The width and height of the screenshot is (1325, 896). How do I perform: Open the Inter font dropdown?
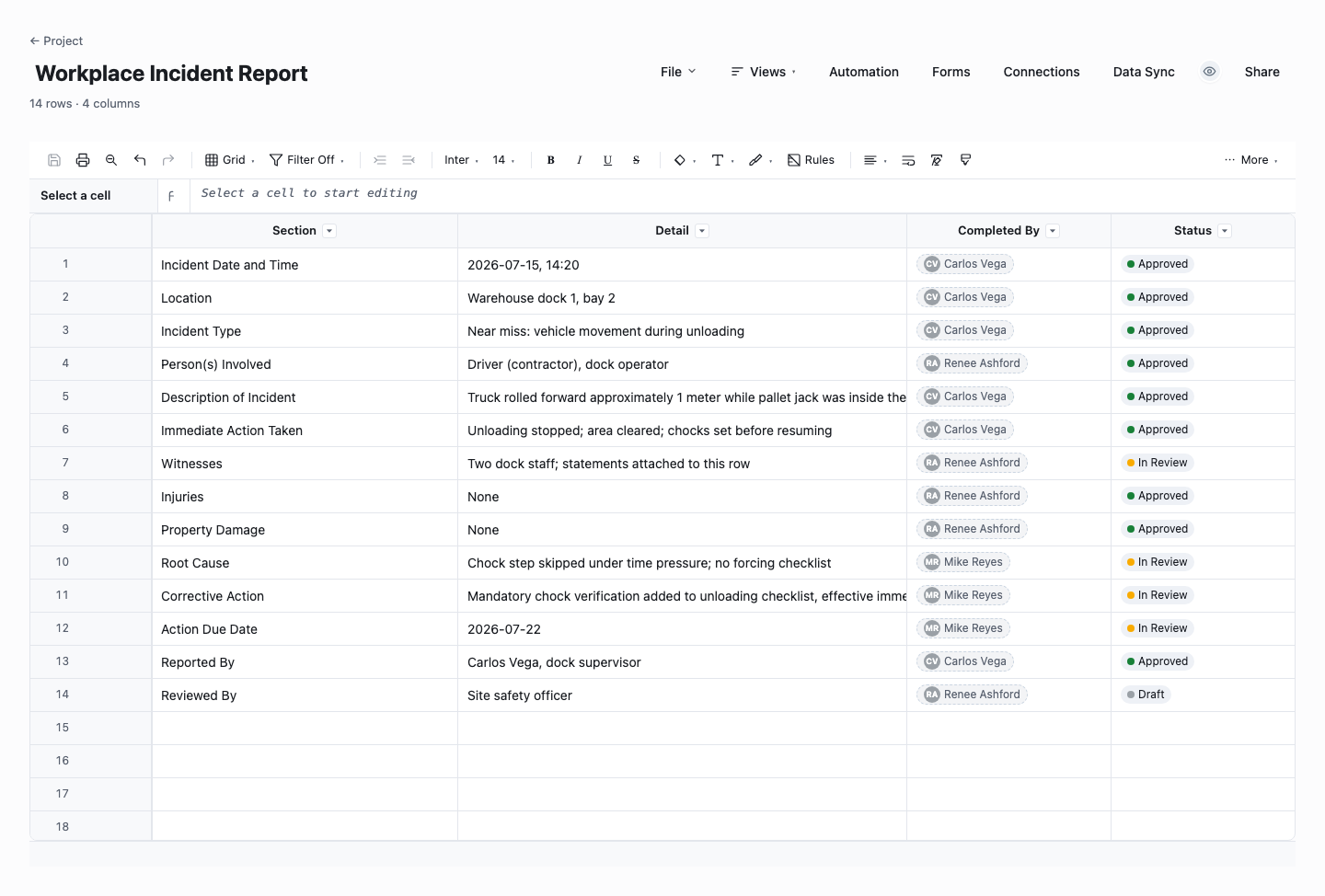[x=462, y=160]
